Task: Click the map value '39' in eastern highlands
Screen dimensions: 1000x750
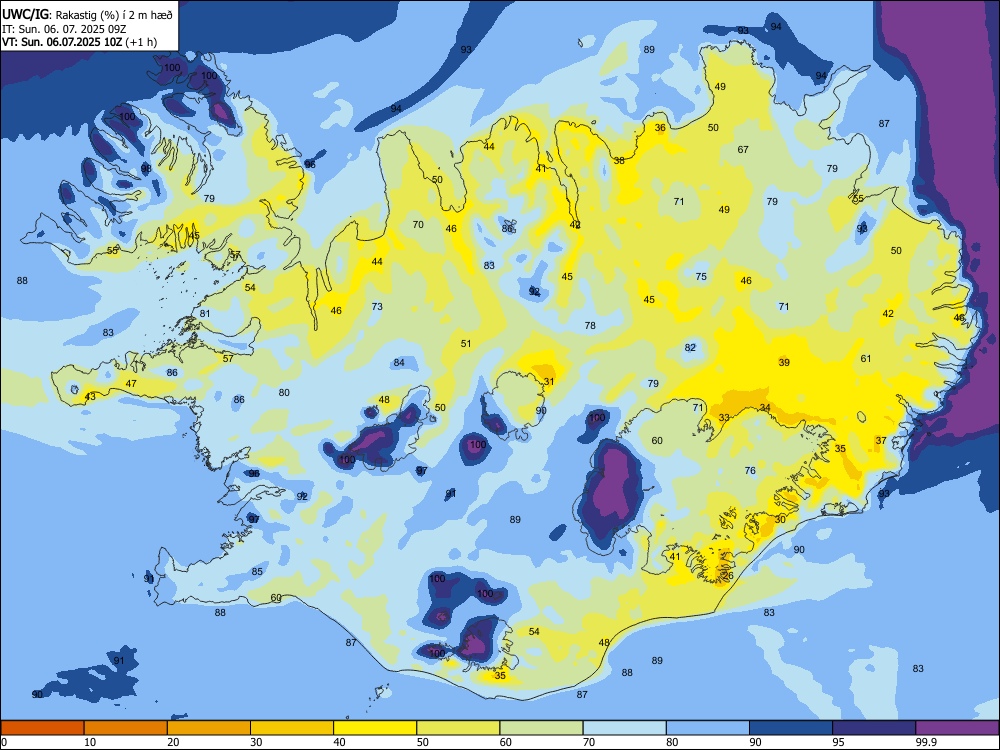Action: [784, 362]
